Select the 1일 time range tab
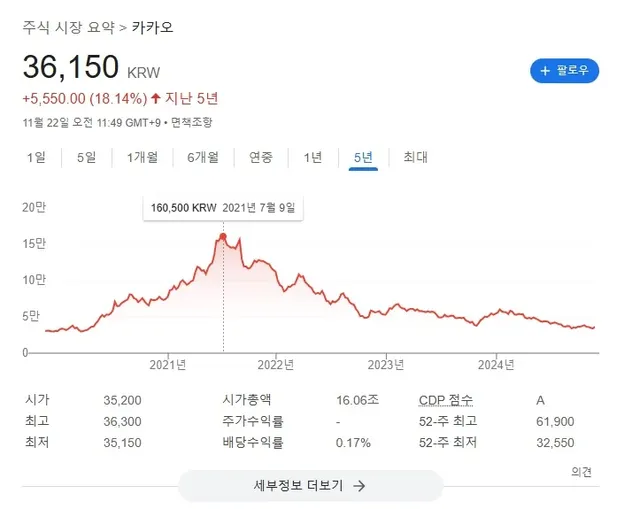 point(36,157)
